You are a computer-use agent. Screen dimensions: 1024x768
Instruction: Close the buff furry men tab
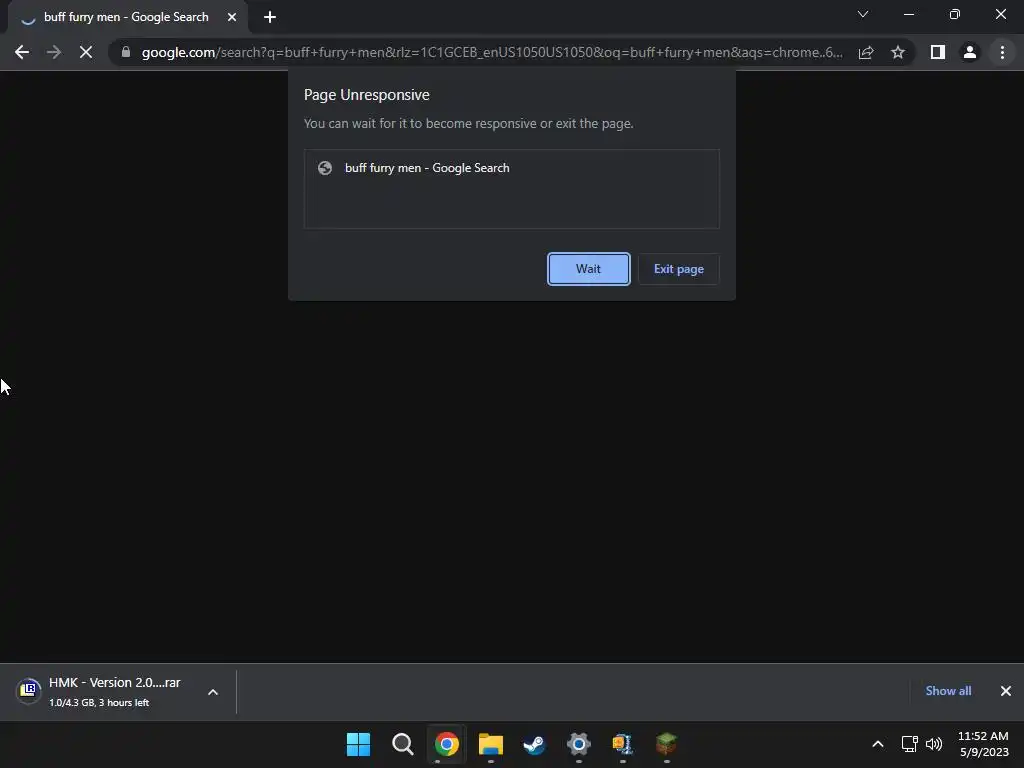pos(232,17)
